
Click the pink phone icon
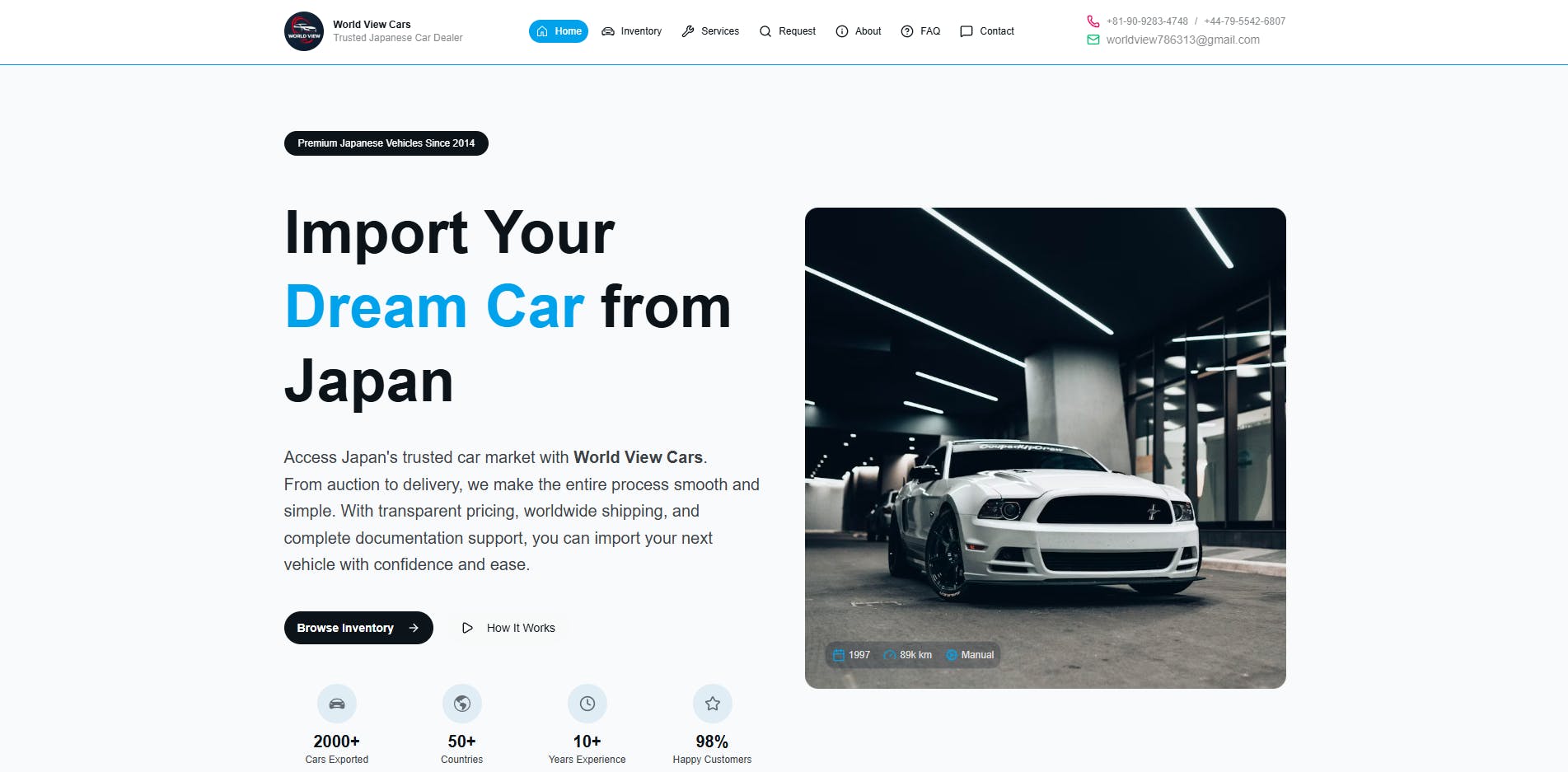pos(1093,21)
